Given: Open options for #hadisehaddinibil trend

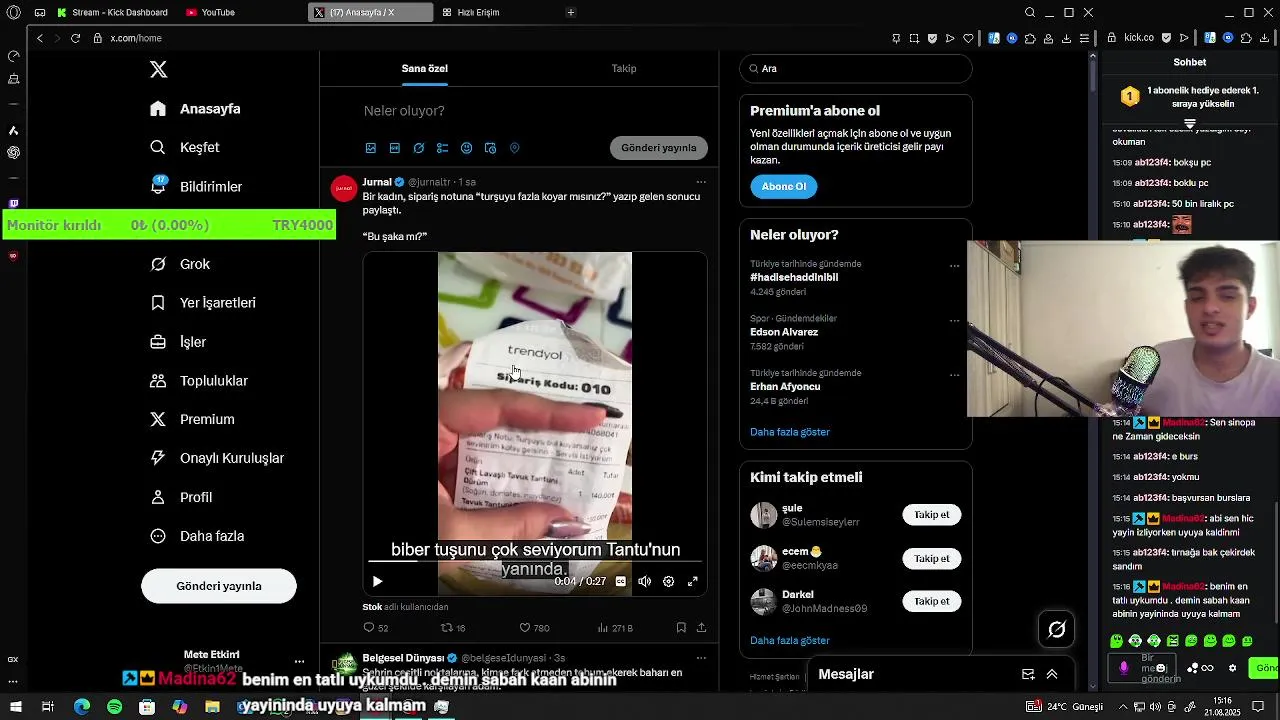Looking at the screenshot, I should pos(954,266).
